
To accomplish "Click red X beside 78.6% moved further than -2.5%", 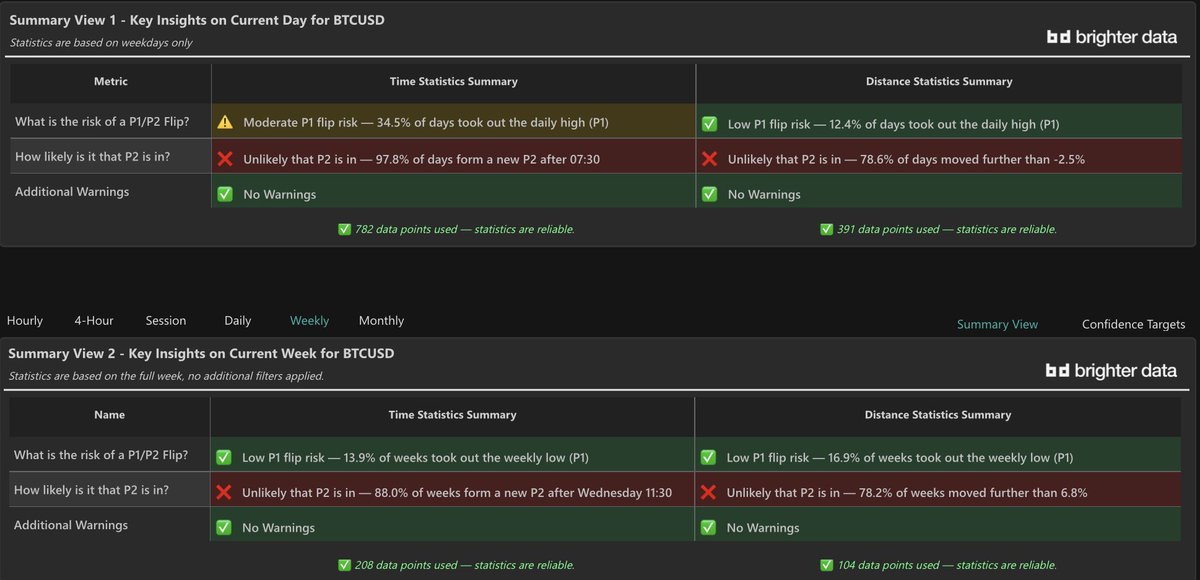I will click(710, 159).
